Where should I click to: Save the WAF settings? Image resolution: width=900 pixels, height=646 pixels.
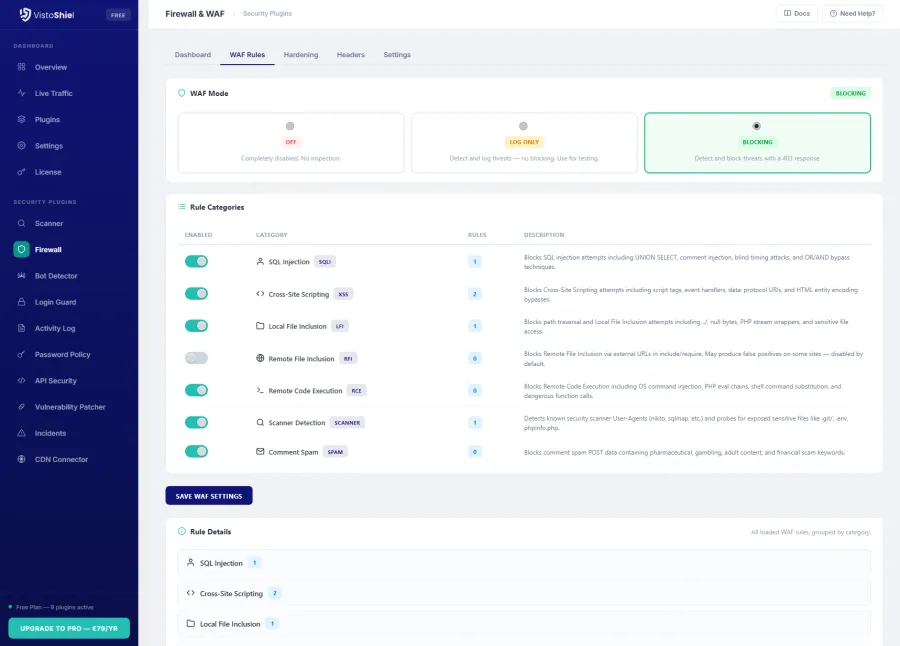[209, 495]
